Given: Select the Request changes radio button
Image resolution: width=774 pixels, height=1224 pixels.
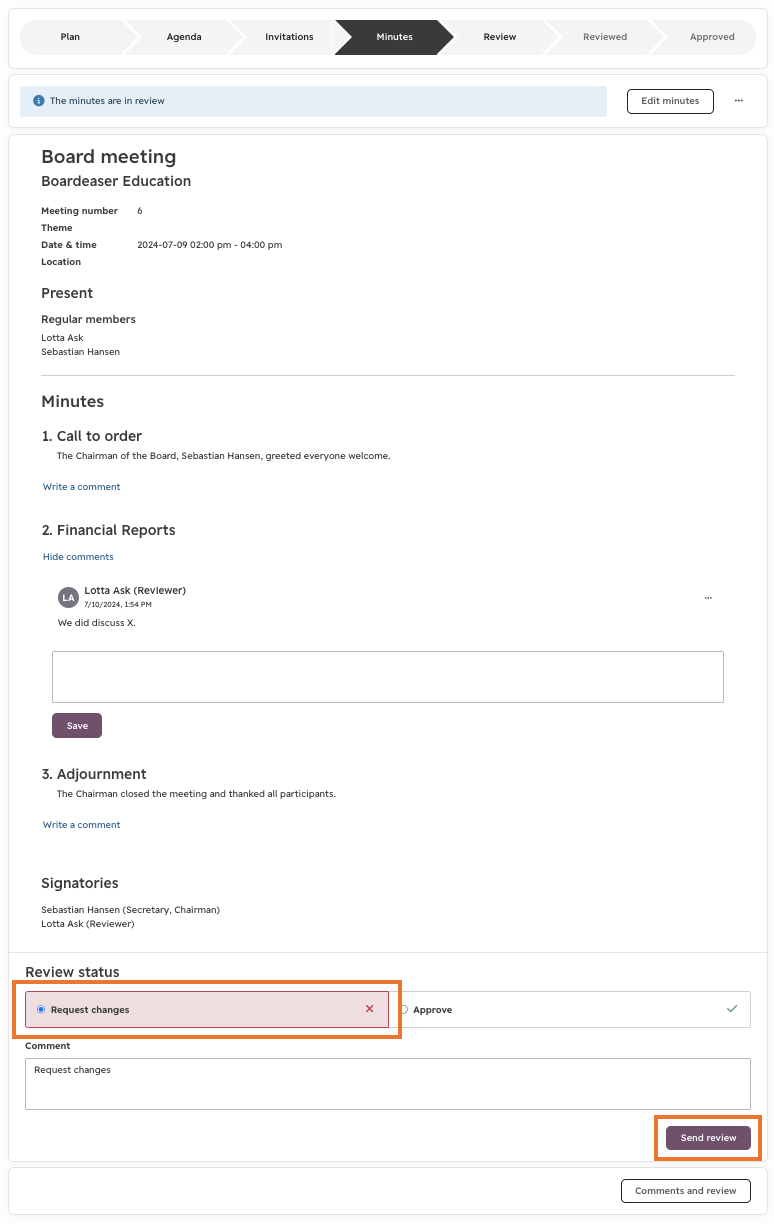Looking at the screenshot, I should pyautogui.click(x=41, y=1010).
